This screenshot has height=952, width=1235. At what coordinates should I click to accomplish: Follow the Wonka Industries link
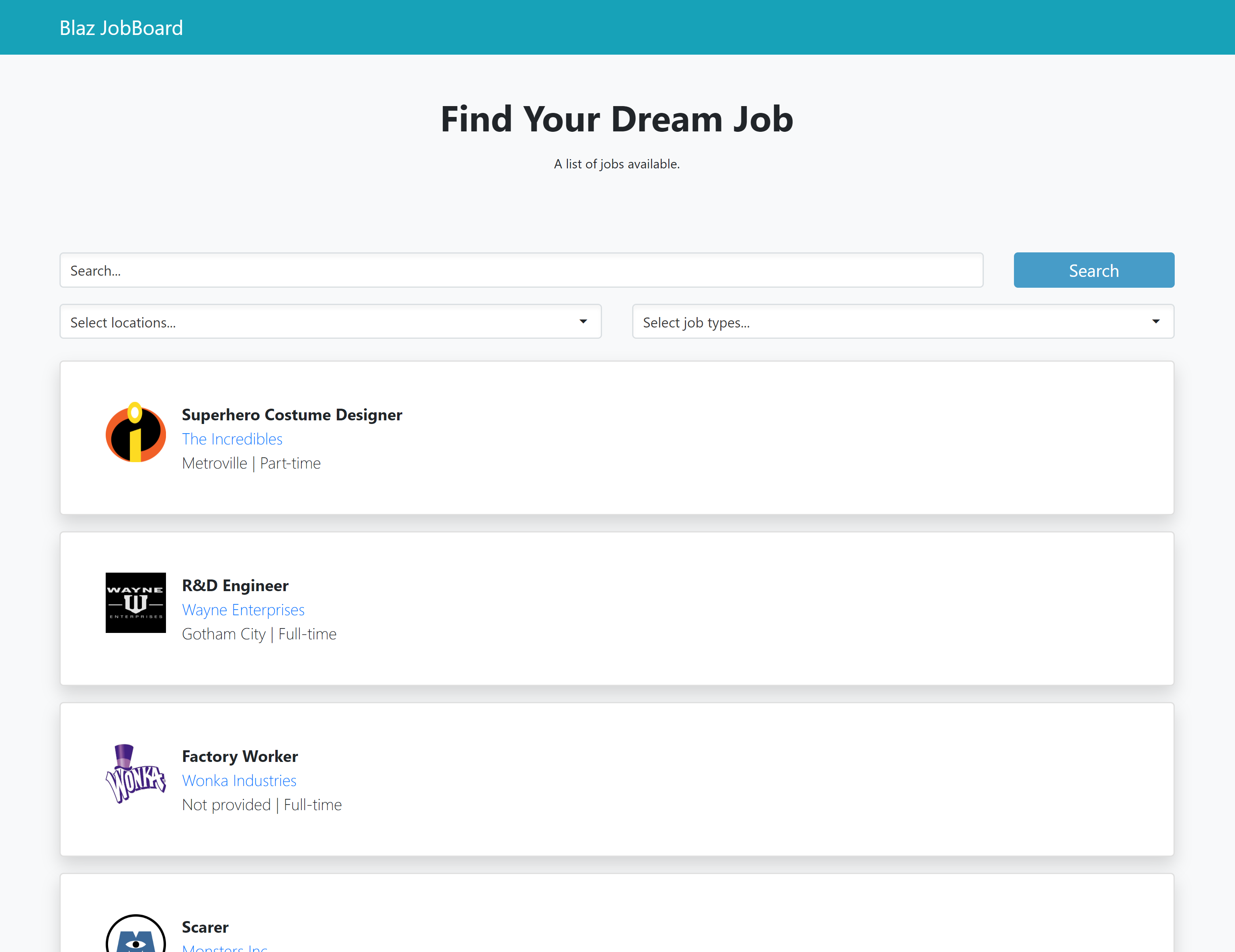(239, 781)
